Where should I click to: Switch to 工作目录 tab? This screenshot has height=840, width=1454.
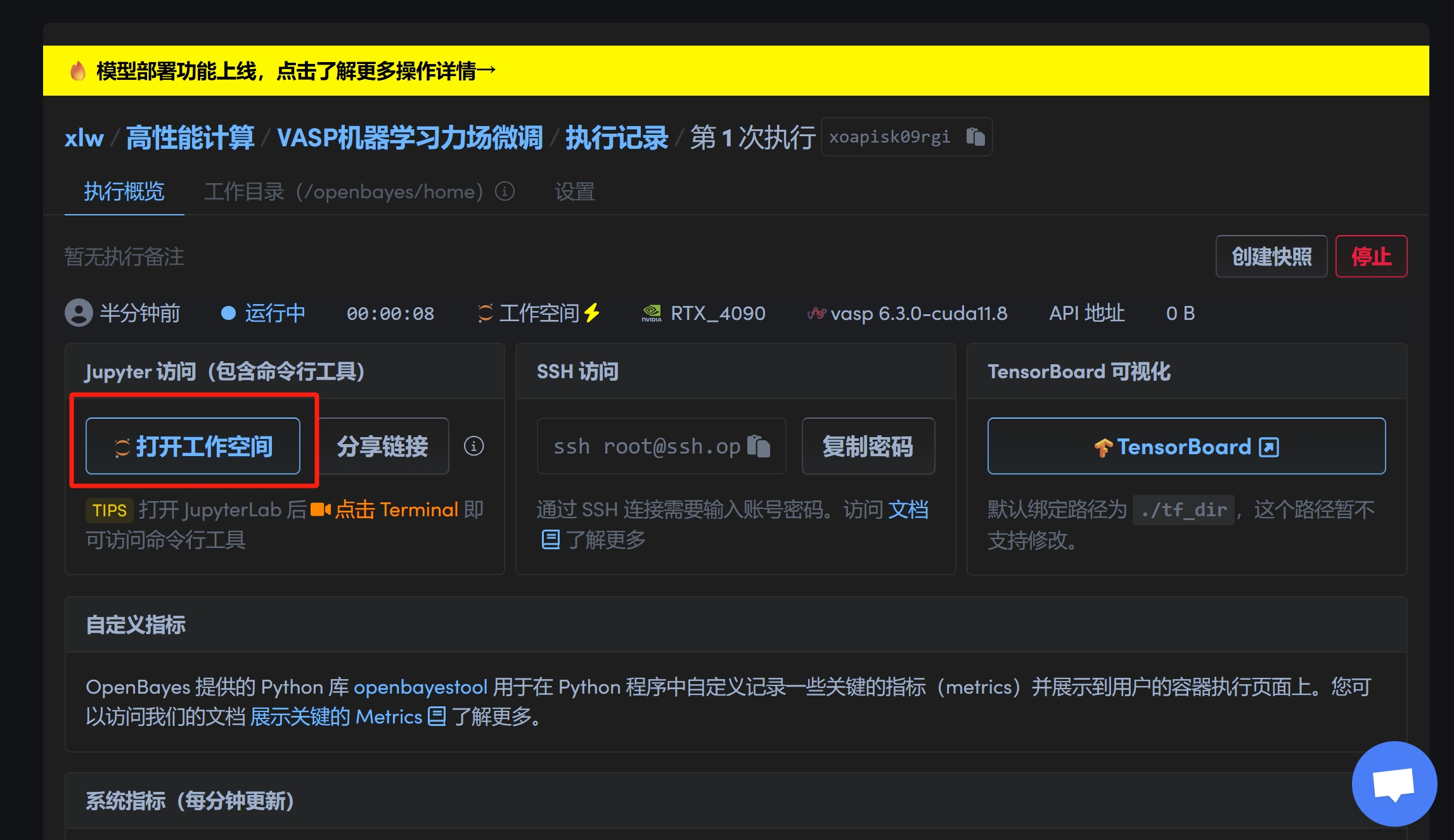point(343,191)
